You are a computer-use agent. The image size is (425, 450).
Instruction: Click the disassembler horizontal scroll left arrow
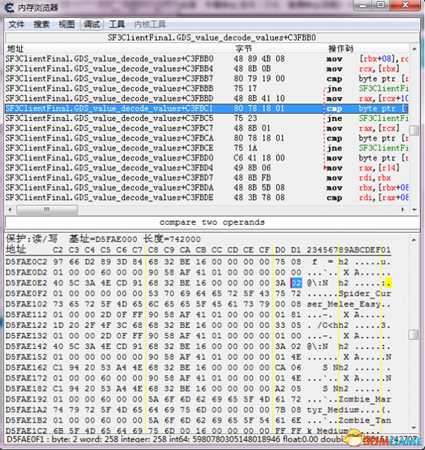click(x=10, y=210)
